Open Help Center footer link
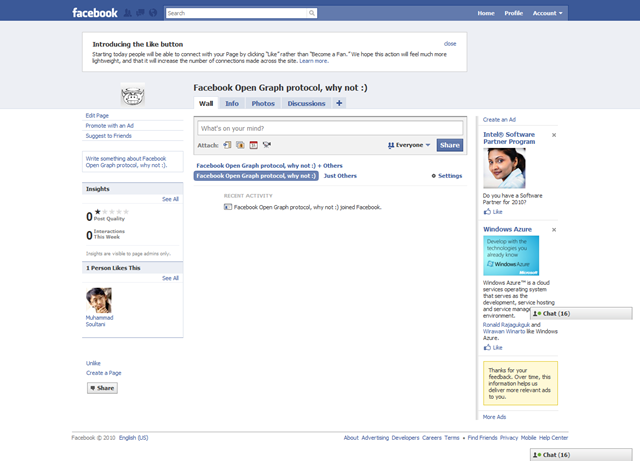 pyautogui.click(x=553, y=438)
